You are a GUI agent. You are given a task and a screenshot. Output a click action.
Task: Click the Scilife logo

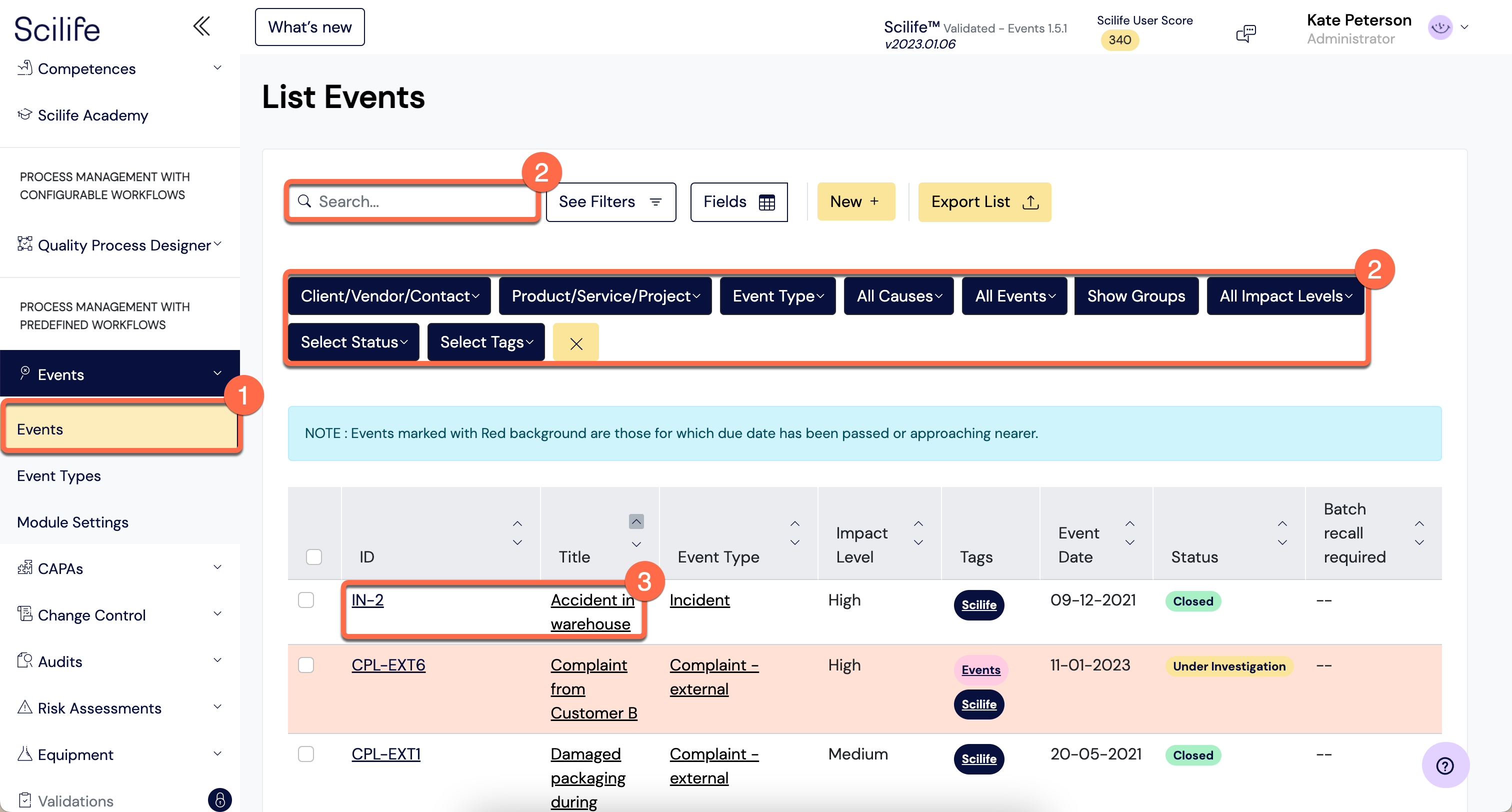57,28
